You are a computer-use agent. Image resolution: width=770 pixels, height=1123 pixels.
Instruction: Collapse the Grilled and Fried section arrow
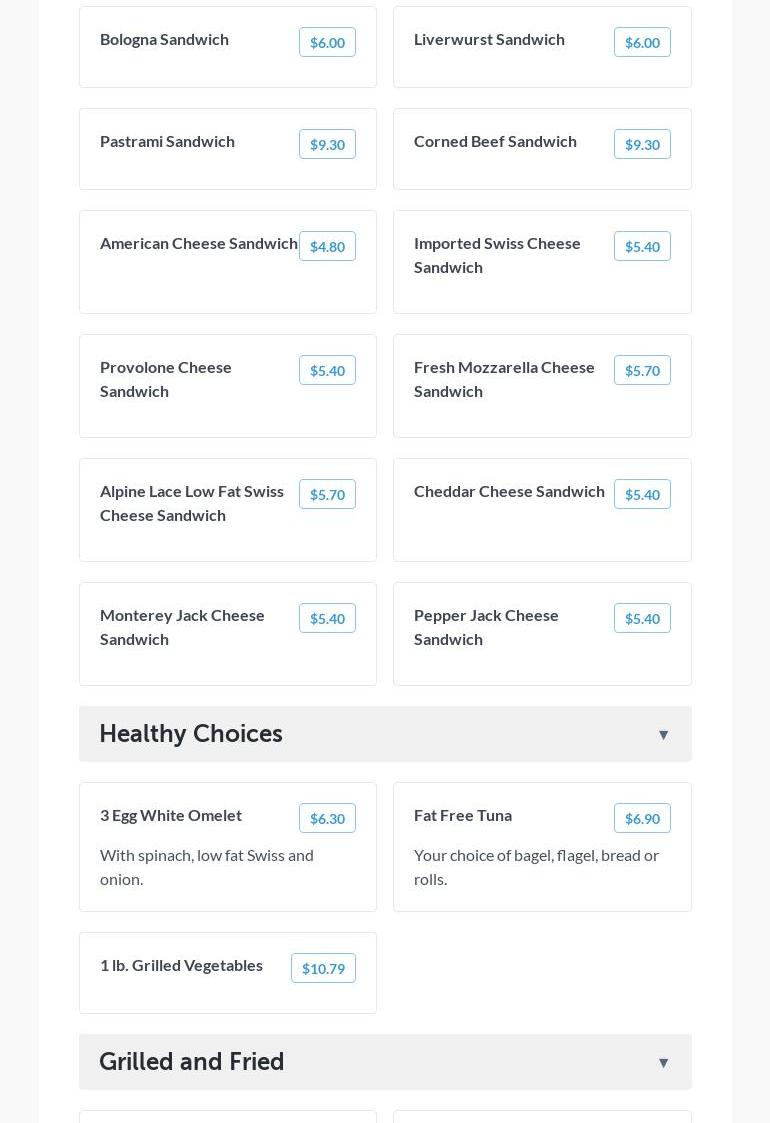click(x=663, y=1063)
